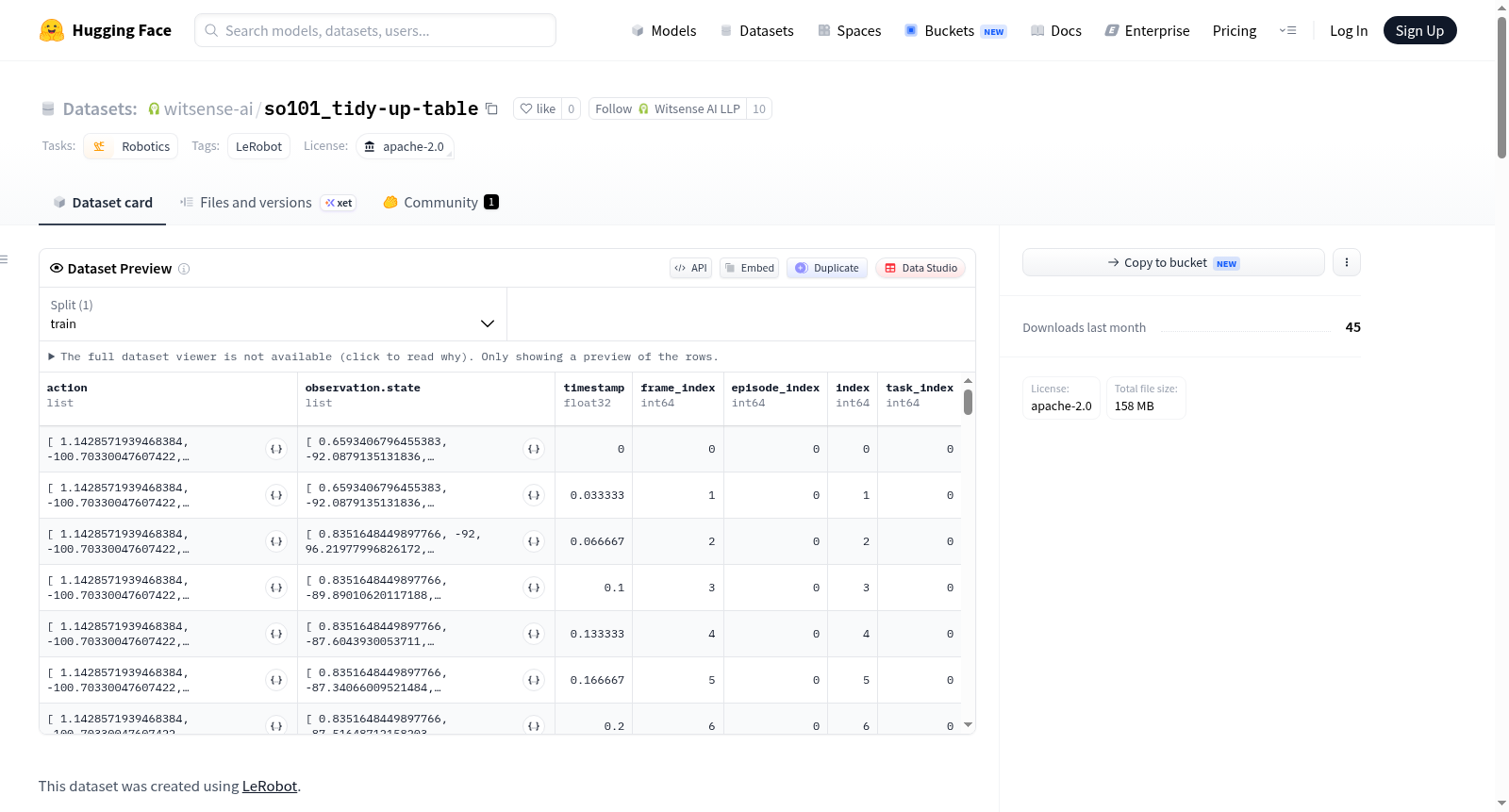Click the Duplicate button
Image resolution: width=1509 pixels, height=812 pixels.
coord(827,268)
